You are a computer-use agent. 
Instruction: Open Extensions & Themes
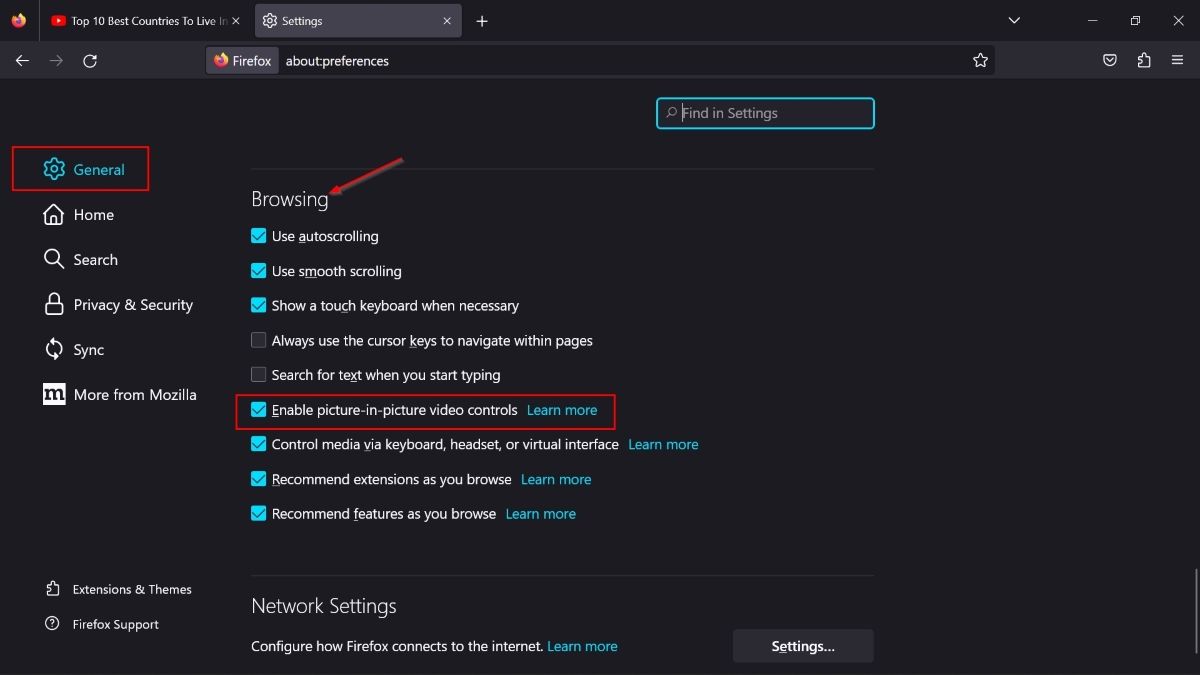tap(131, 589)
